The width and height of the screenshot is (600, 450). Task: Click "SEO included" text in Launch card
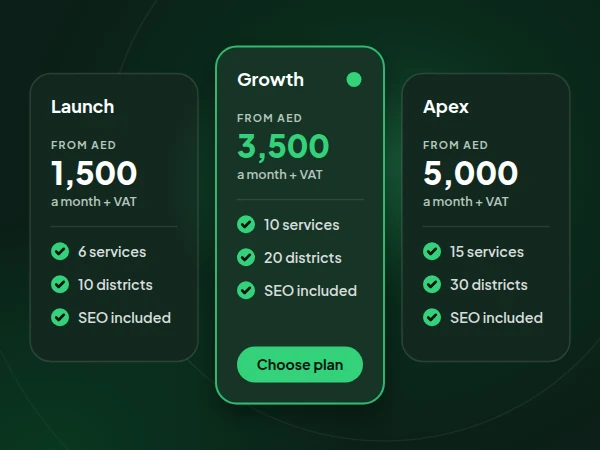coord(124,318)
